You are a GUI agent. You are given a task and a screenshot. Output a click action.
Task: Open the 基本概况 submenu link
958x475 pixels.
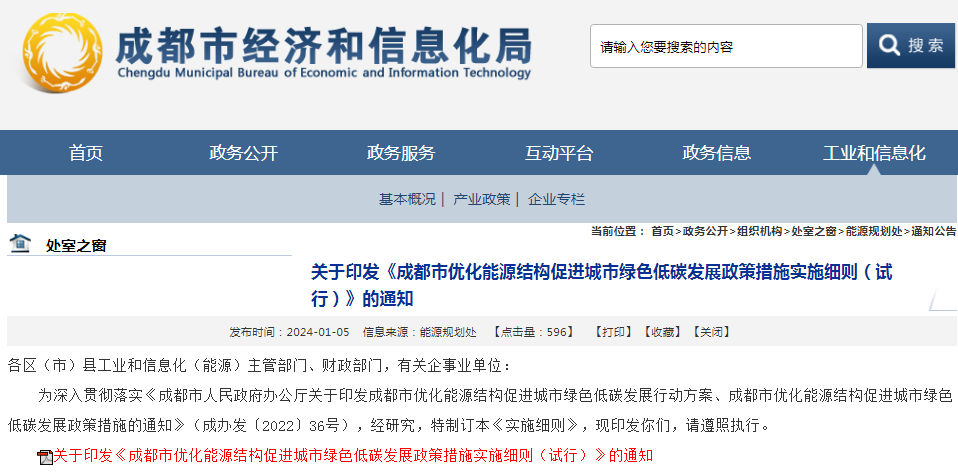(406, 199)
